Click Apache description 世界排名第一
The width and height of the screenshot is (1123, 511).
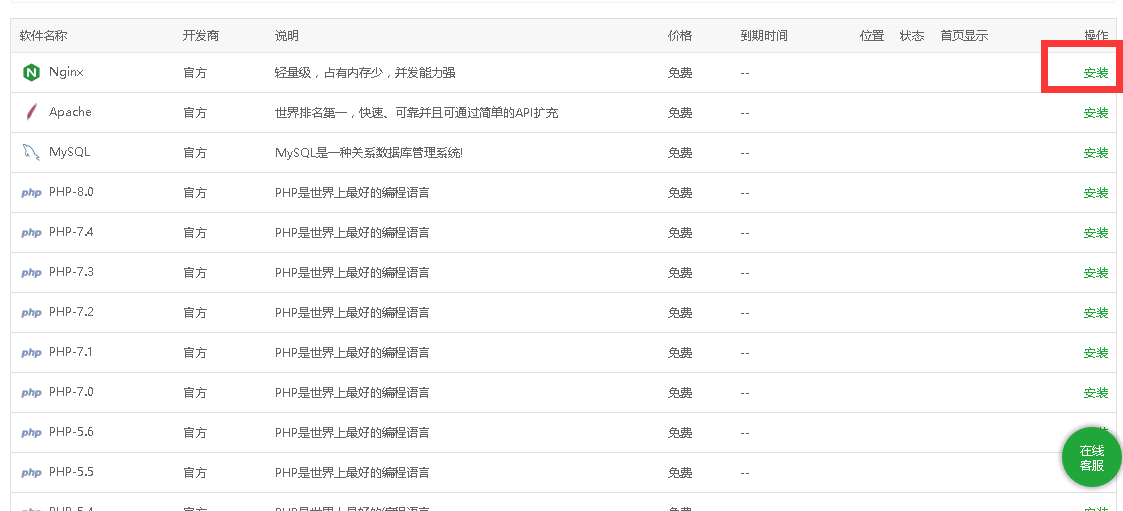tap(416, 113)
